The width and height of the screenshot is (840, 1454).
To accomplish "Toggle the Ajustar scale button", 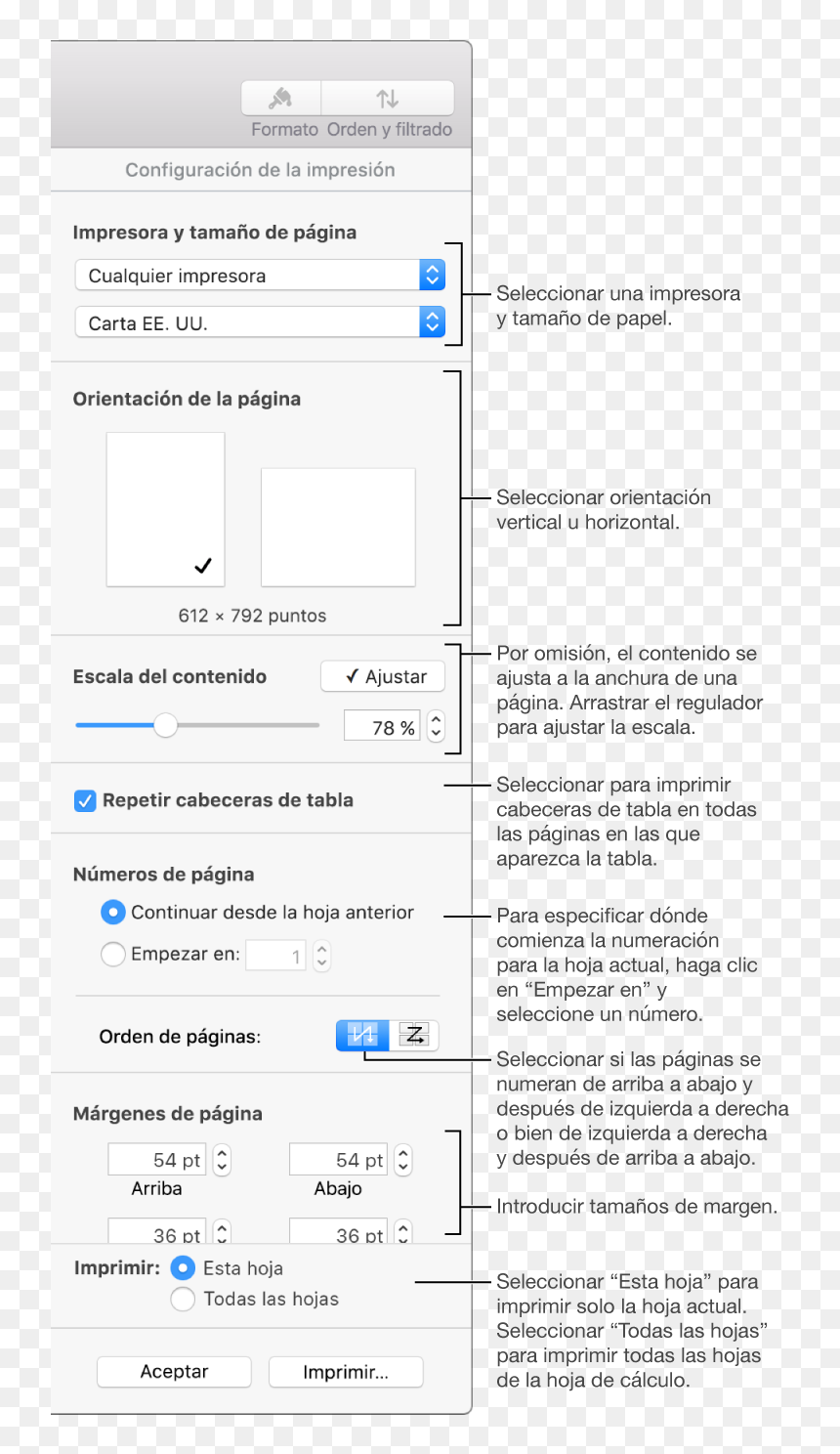I will (383, 676).
